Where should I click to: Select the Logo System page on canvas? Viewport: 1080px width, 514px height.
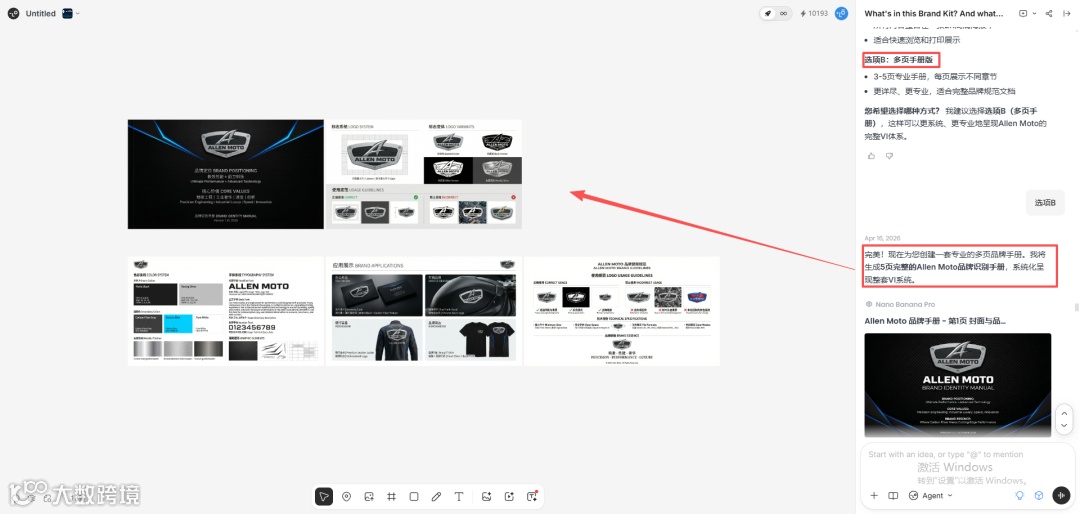point(424,174)
